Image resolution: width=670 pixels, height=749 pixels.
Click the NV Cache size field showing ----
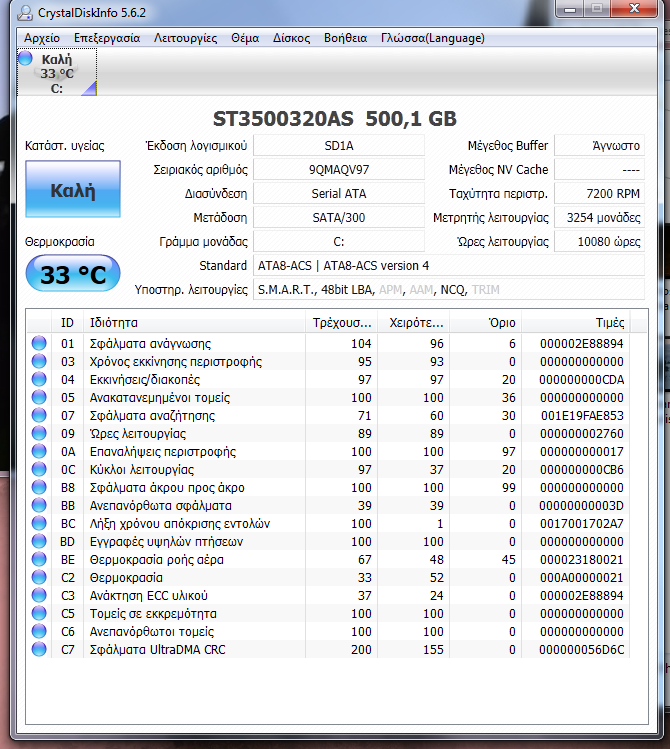tap(599, 170)
